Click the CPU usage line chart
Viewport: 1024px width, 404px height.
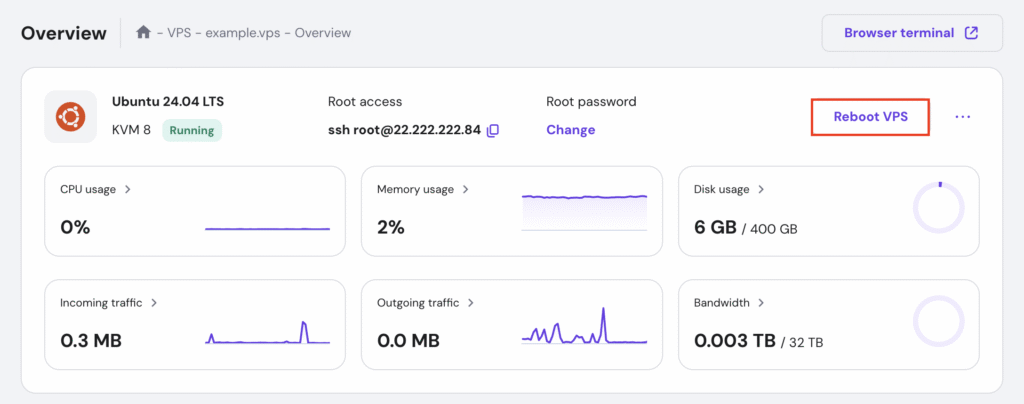pos(267,228)
